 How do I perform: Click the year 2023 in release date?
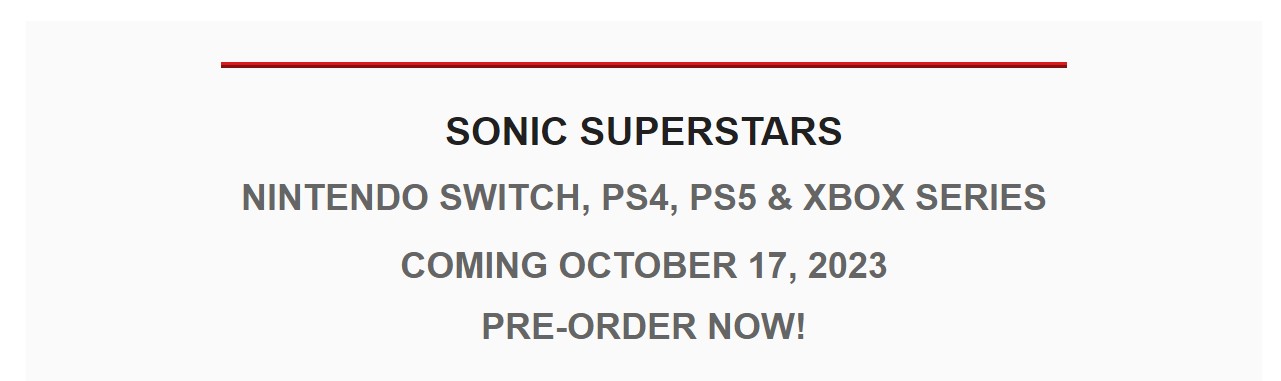tap(847, 266)
